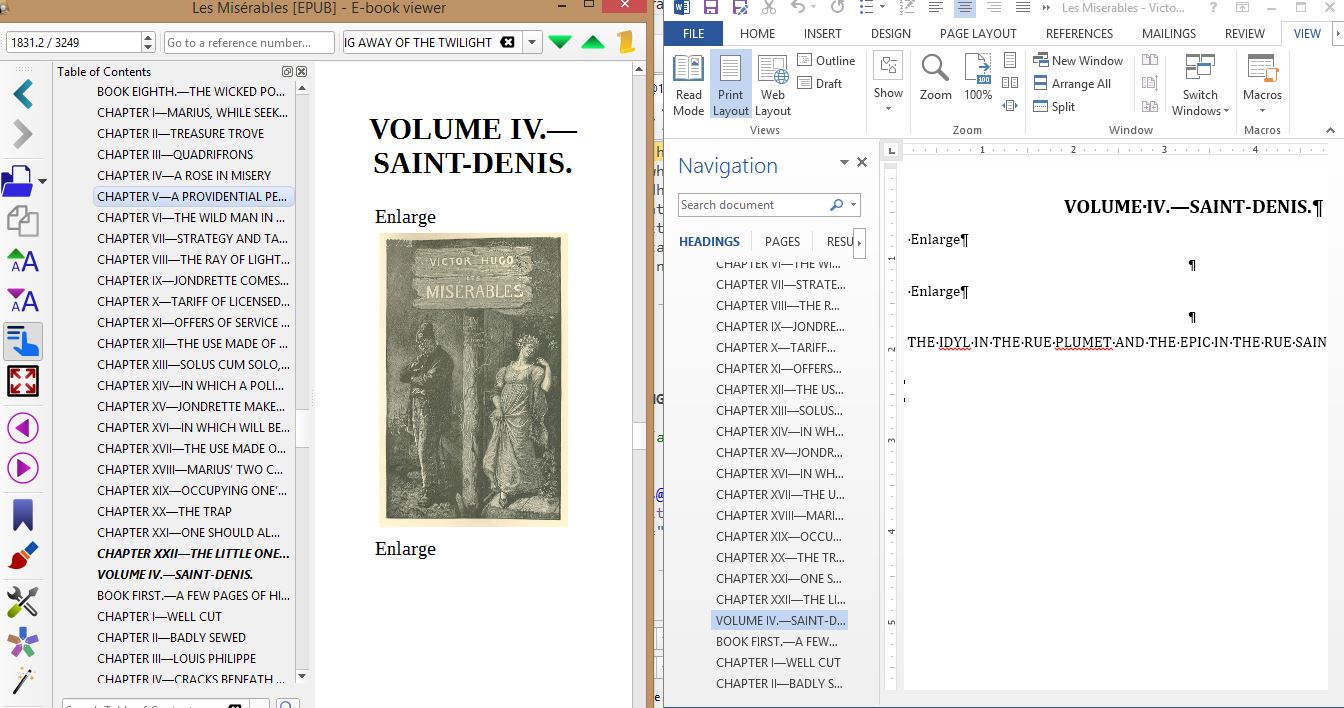
Task: Set zoom to 100% in Word
Action: click(977, 79)
